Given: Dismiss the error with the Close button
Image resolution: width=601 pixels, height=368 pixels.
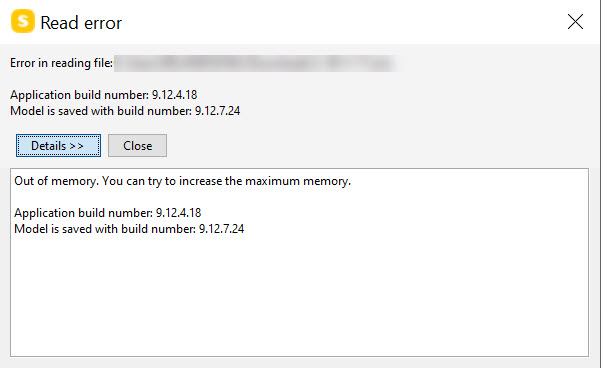Looking at the screenshot, I should click(137, 146).
